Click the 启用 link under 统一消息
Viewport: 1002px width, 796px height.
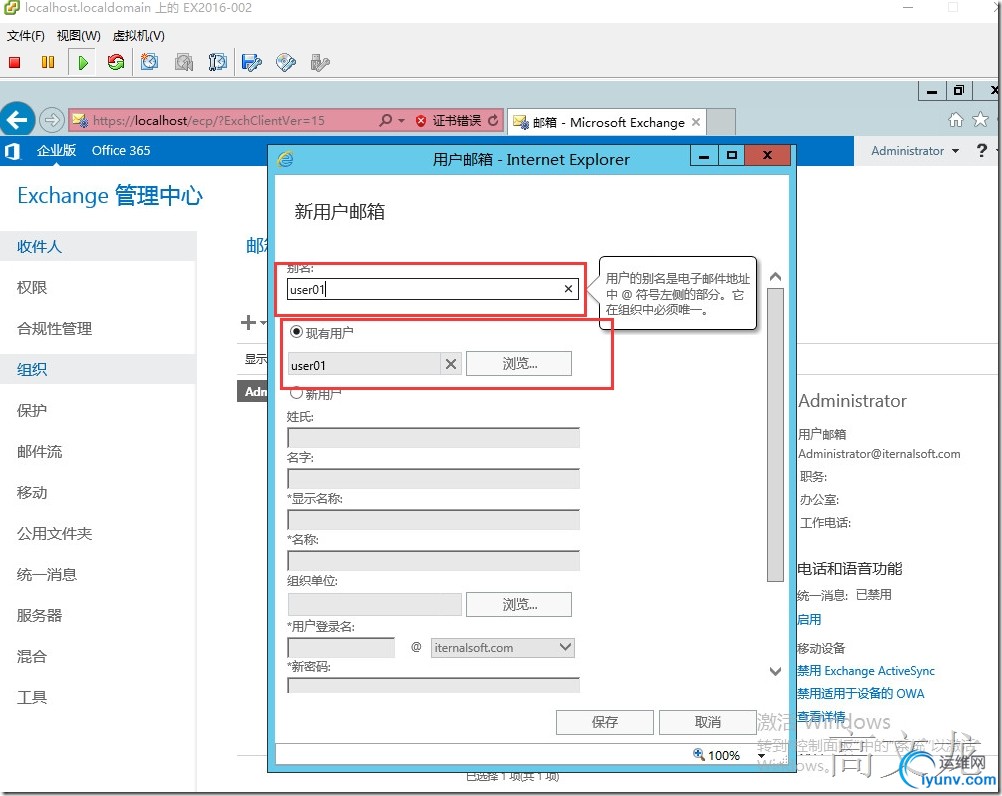[x=809, y=619]
